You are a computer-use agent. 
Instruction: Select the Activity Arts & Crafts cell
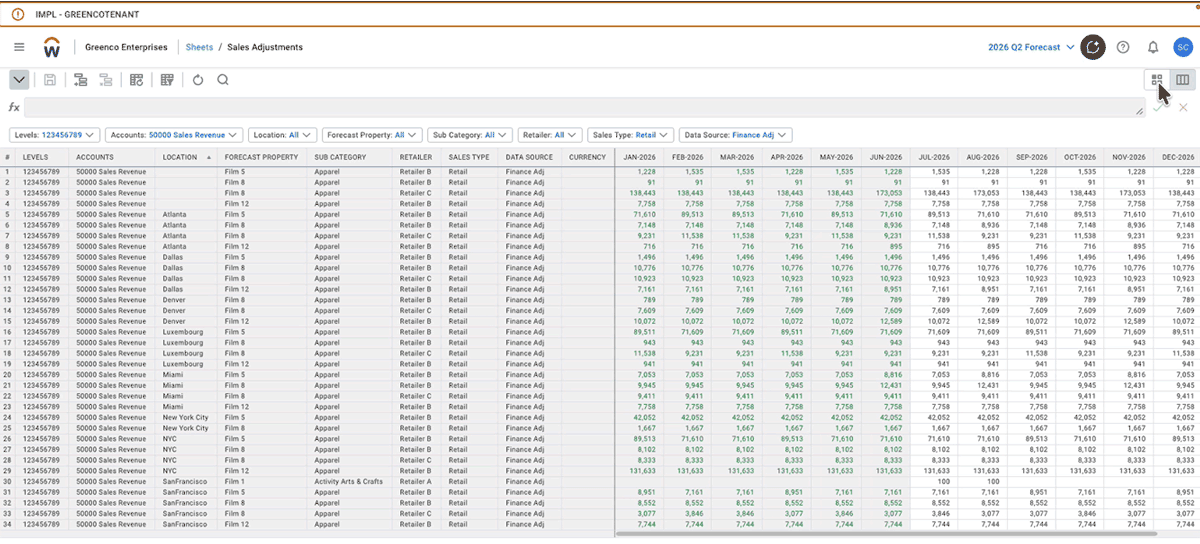351,481
